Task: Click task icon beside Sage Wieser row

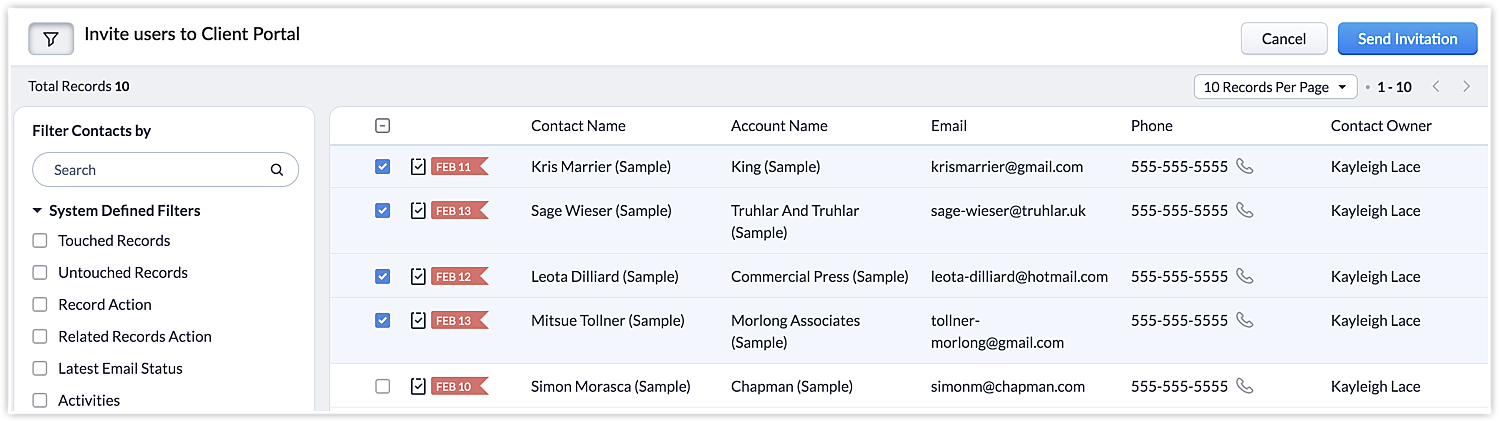Action: click(x=418, y=211)
